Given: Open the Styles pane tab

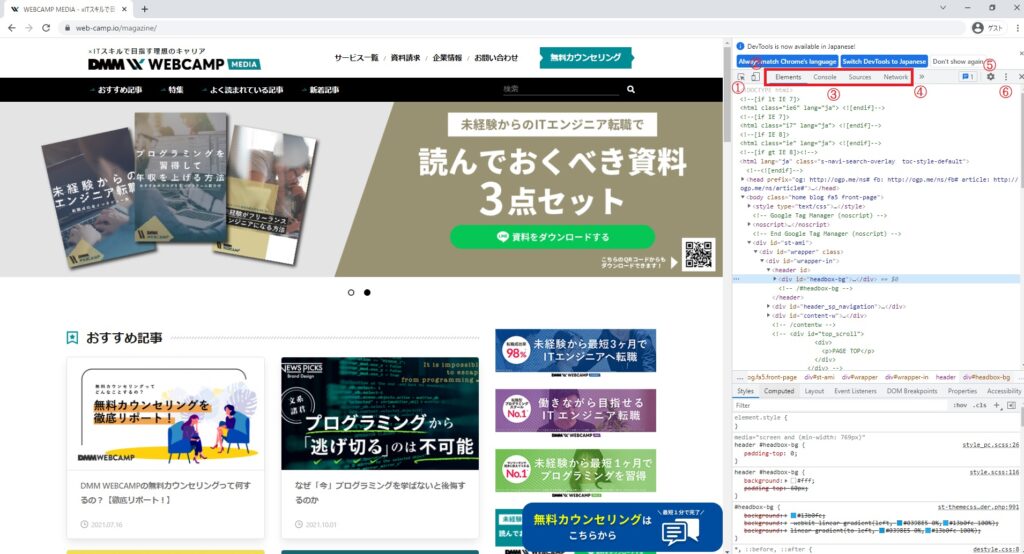Looking at the screenshot, I should click(x=745, y=391).
